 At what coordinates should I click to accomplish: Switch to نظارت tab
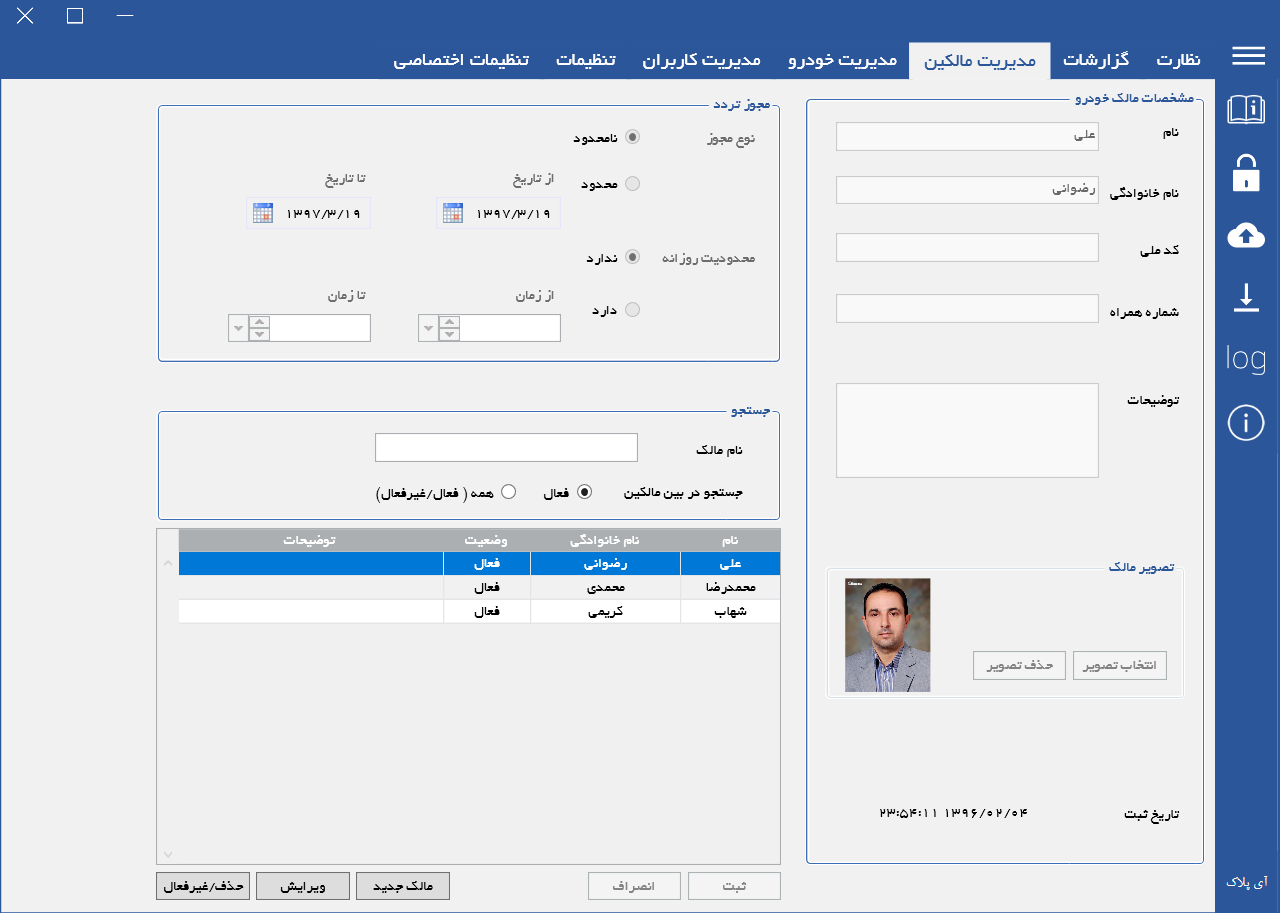1179,60
